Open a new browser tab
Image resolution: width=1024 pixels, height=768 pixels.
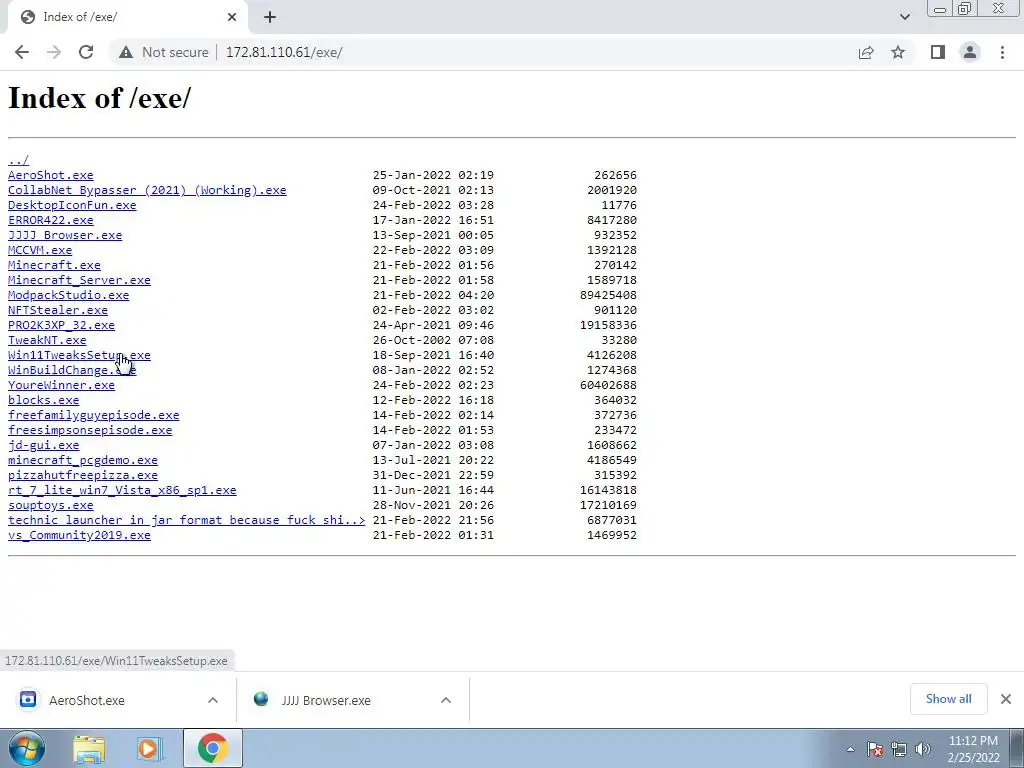270,17
